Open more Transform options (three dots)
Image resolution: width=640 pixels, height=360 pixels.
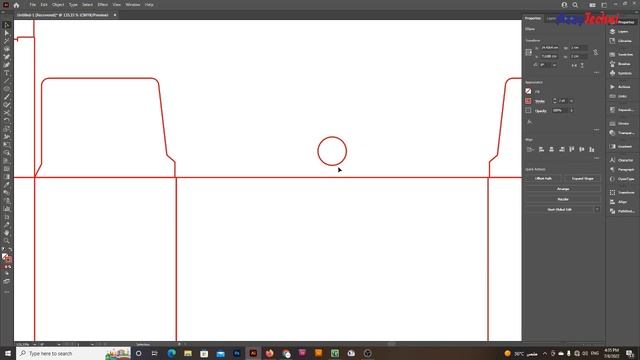tap(597, 73)
